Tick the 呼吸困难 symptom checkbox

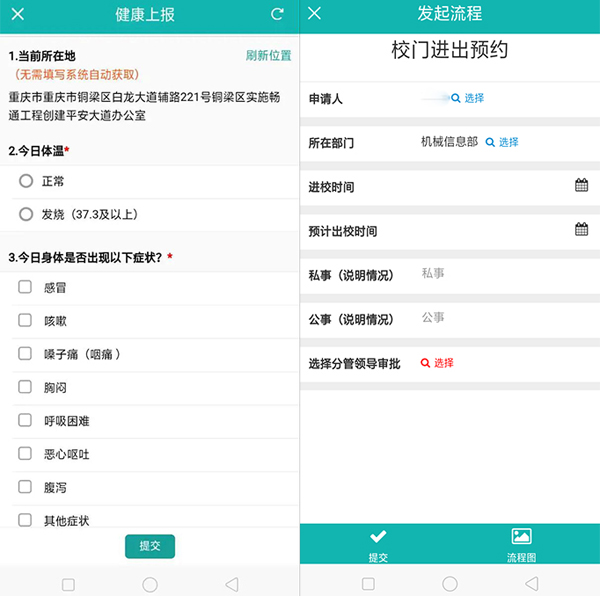(25, 421)
